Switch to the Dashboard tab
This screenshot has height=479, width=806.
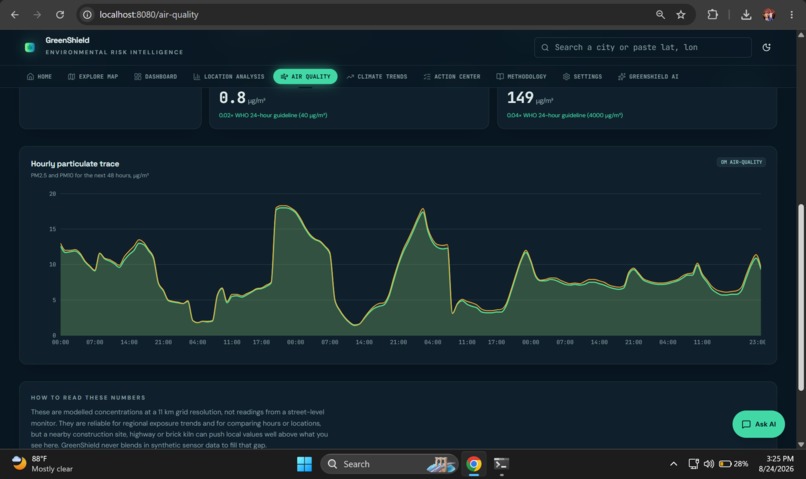click(155, 77)
